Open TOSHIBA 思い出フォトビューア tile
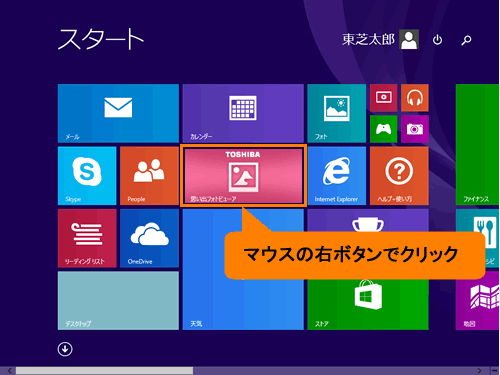This screenshot has width=500, height=375. pos(243,176)
